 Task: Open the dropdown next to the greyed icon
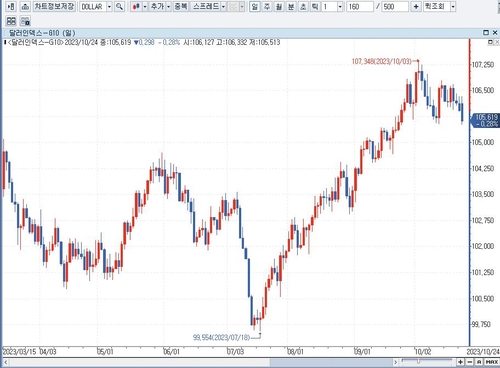[242, 6]
